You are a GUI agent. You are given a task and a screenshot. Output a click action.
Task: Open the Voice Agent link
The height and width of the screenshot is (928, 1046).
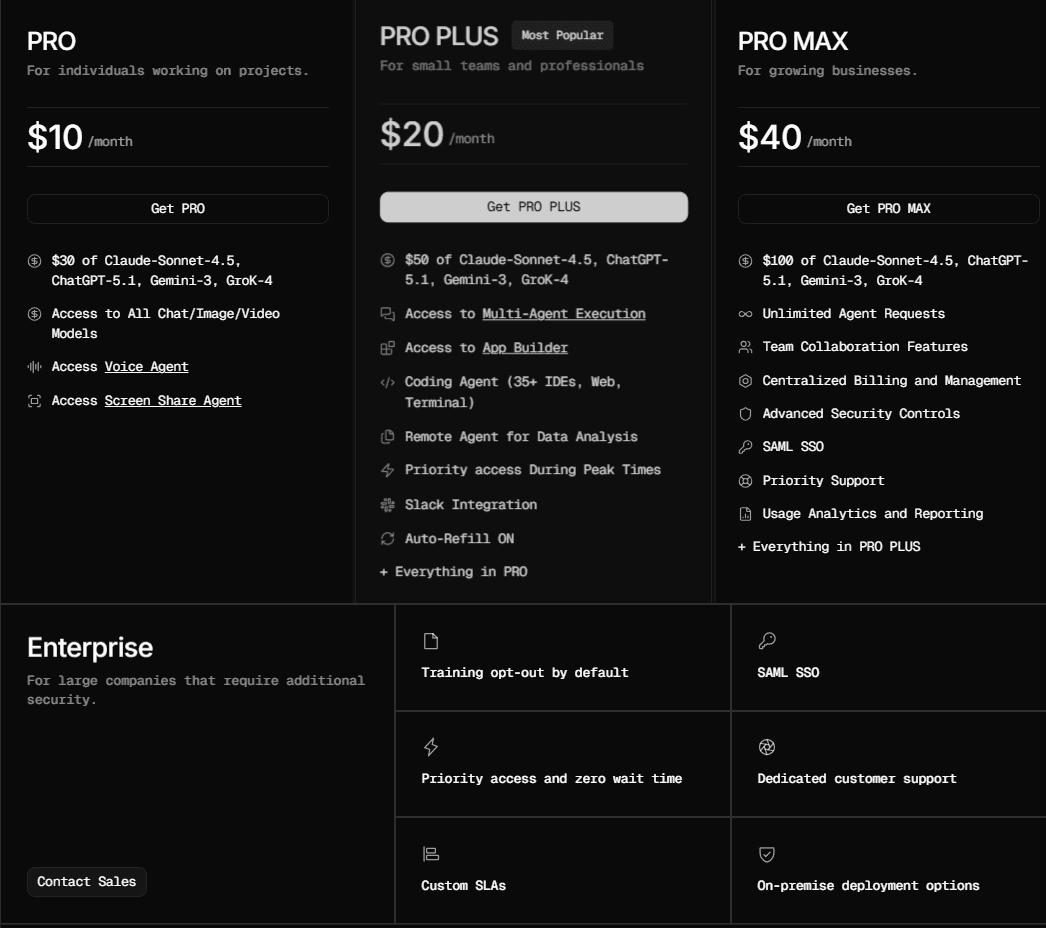(147, 366)
